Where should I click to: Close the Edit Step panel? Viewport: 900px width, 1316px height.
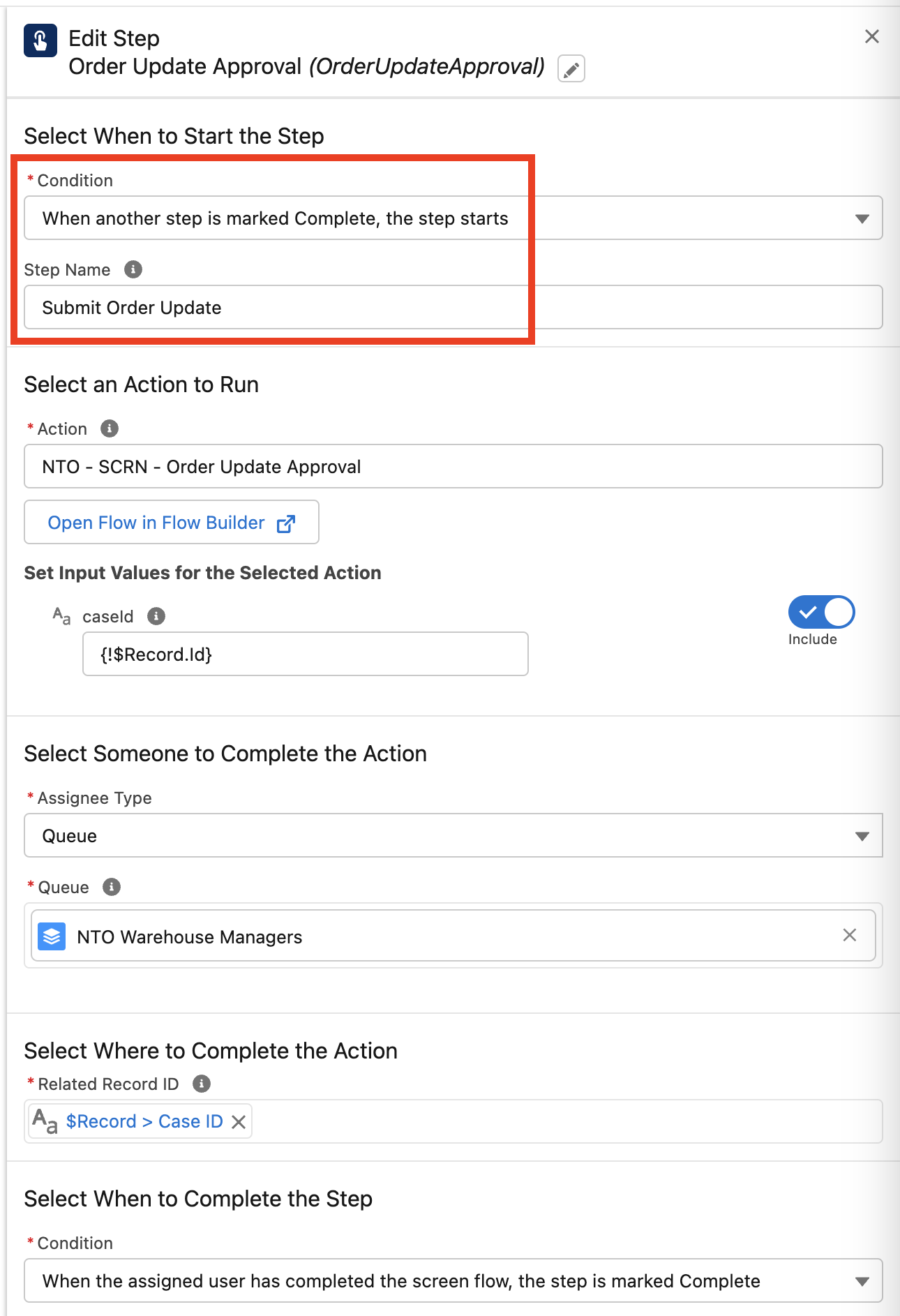pyautogui.click(x=871, y=37)
